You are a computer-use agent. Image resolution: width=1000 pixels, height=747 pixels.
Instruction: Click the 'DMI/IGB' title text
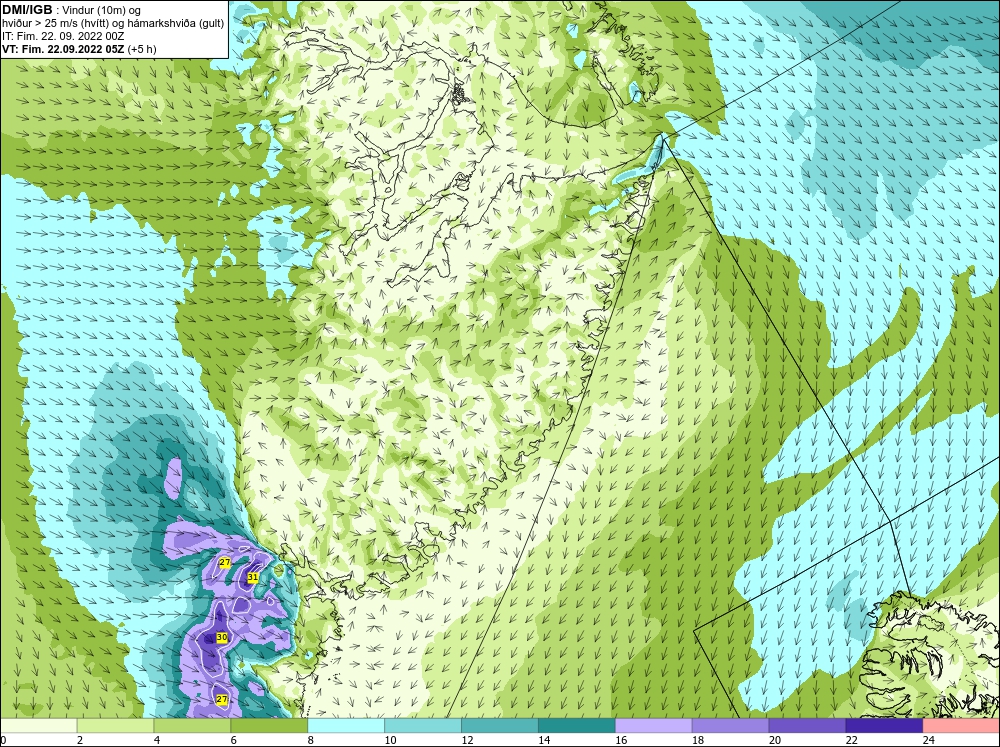pyautogui.click(x=27, y=10)
